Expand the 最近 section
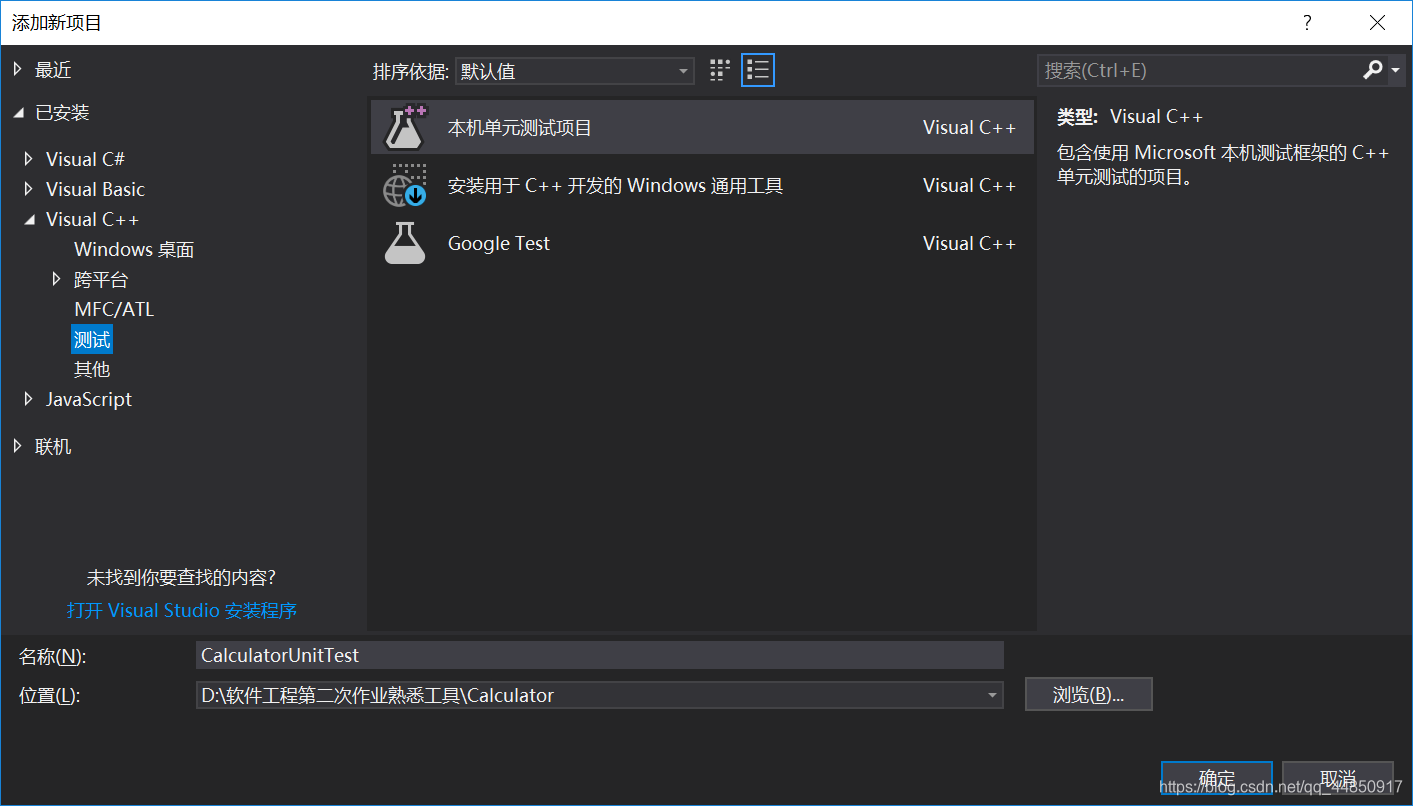Image resolution: width=1413 pixels, height=806 pixels. point(18,69)
